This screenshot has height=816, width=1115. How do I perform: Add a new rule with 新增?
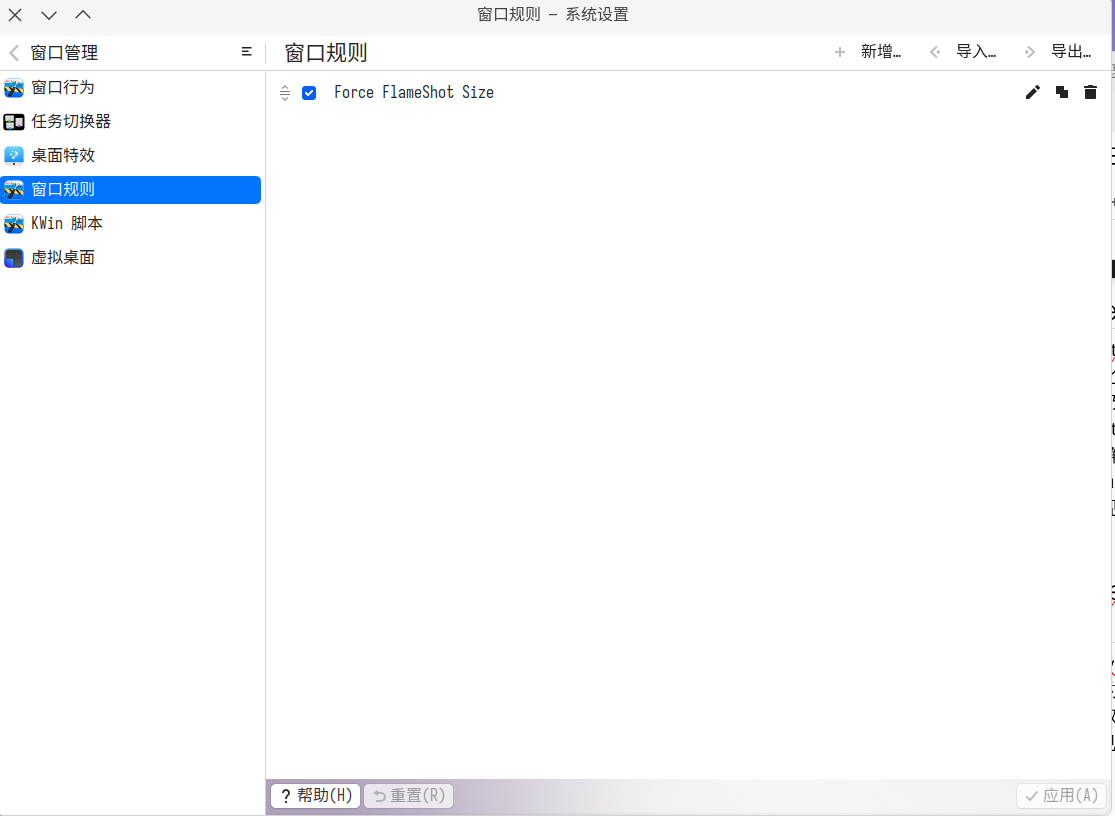[x=869, y=52]
